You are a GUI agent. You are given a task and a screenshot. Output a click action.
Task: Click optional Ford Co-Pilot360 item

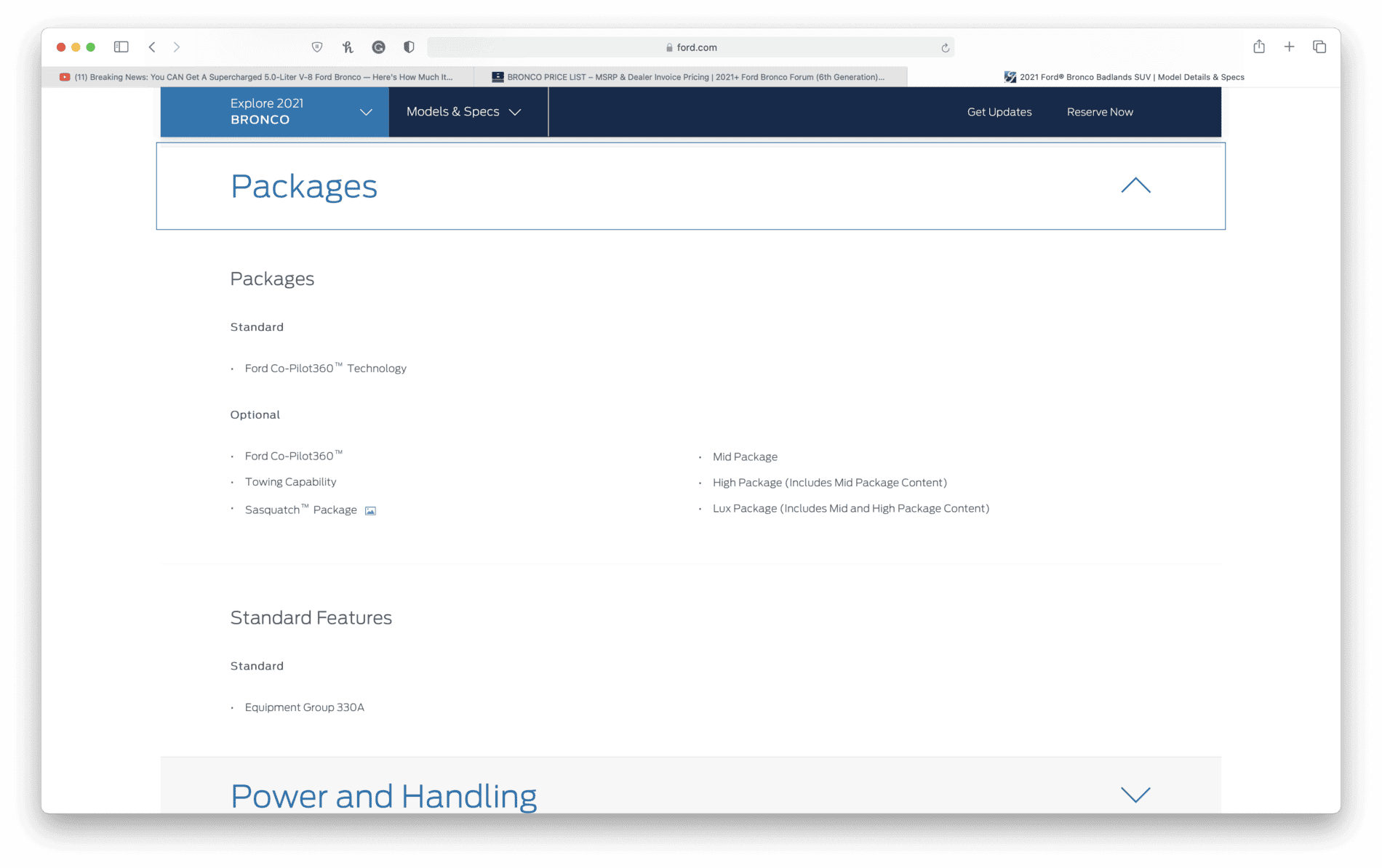pos(293,456)
